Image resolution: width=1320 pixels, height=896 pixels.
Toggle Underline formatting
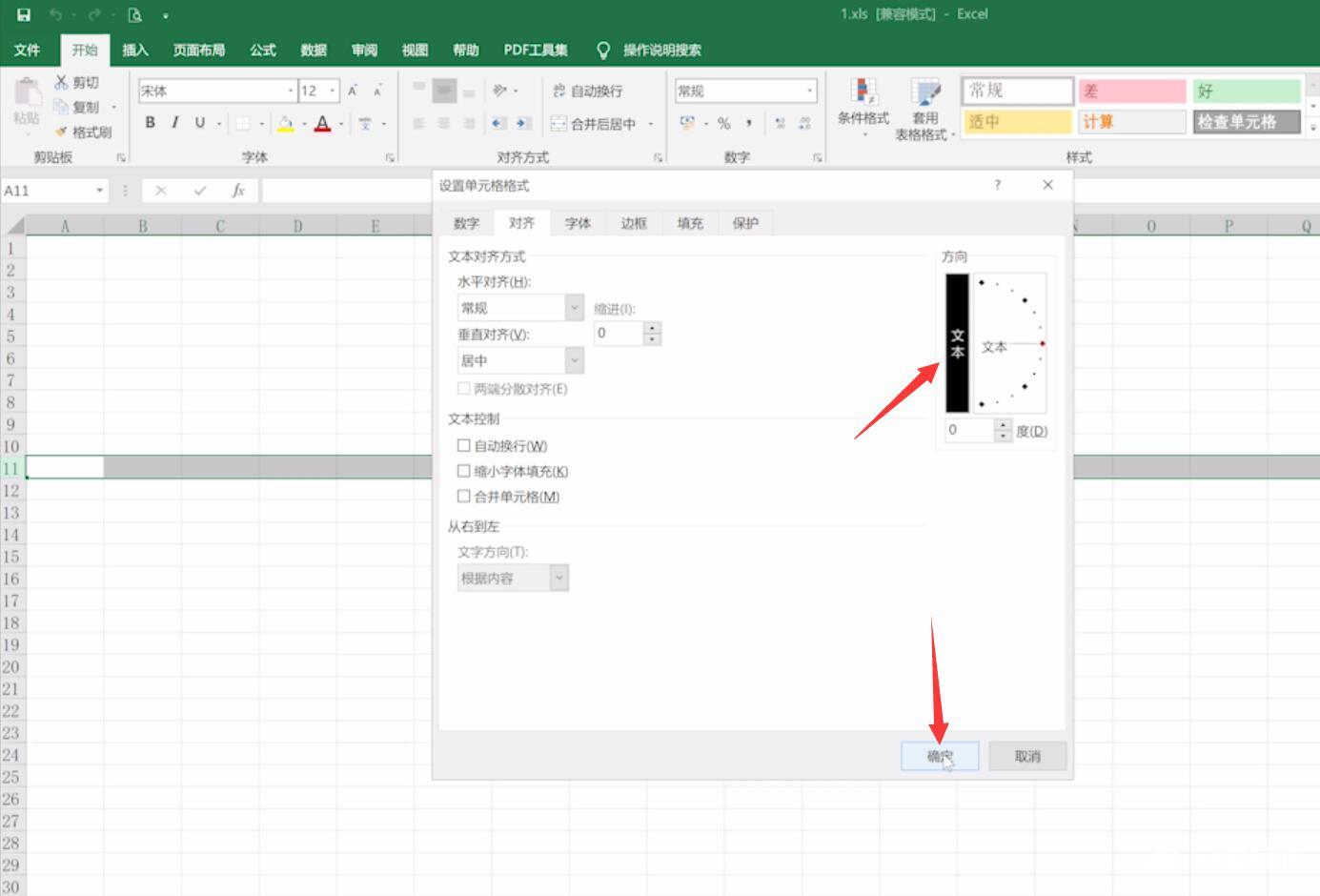[x=199, y=122]
